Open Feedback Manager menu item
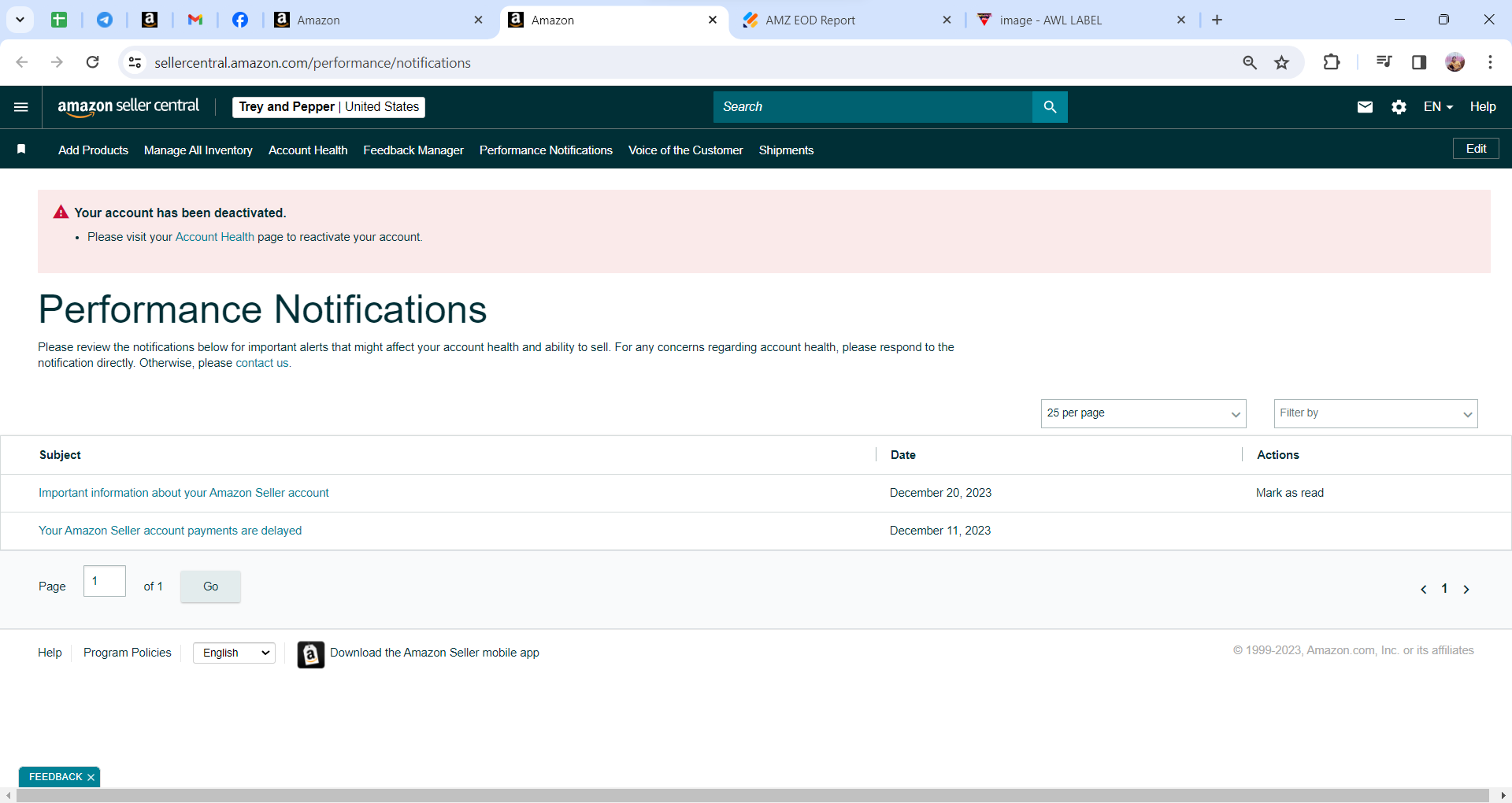The image size is (1512, 803). pos(413,150)
